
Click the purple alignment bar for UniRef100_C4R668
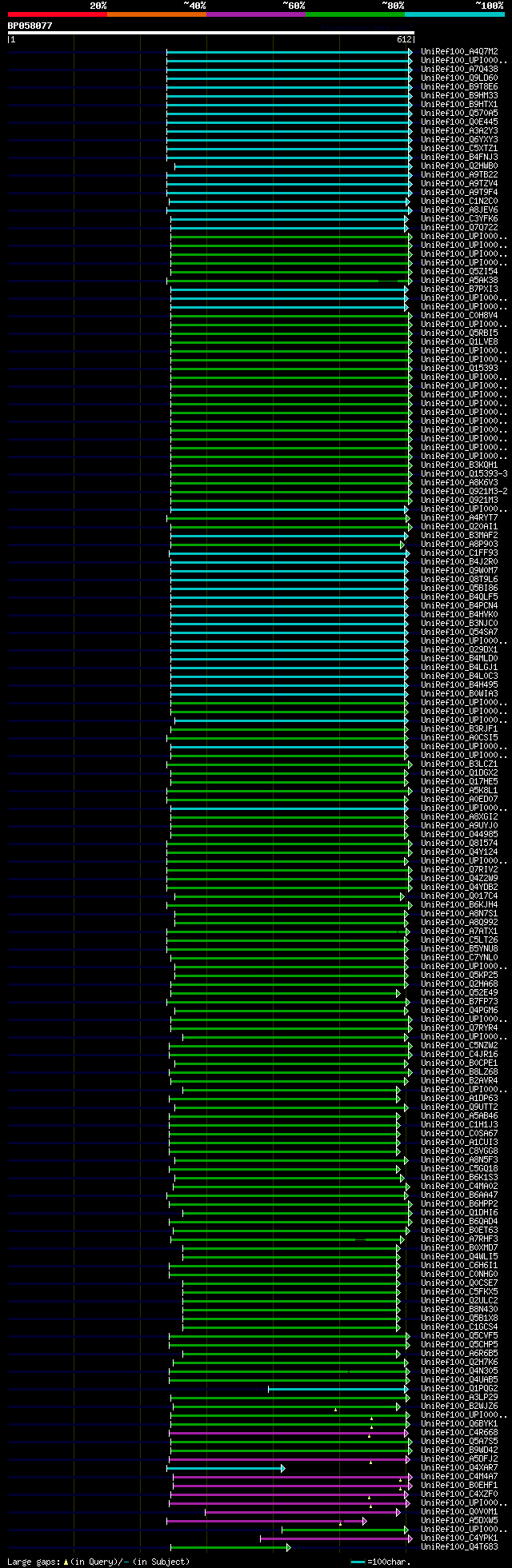tap(289, 1433)
